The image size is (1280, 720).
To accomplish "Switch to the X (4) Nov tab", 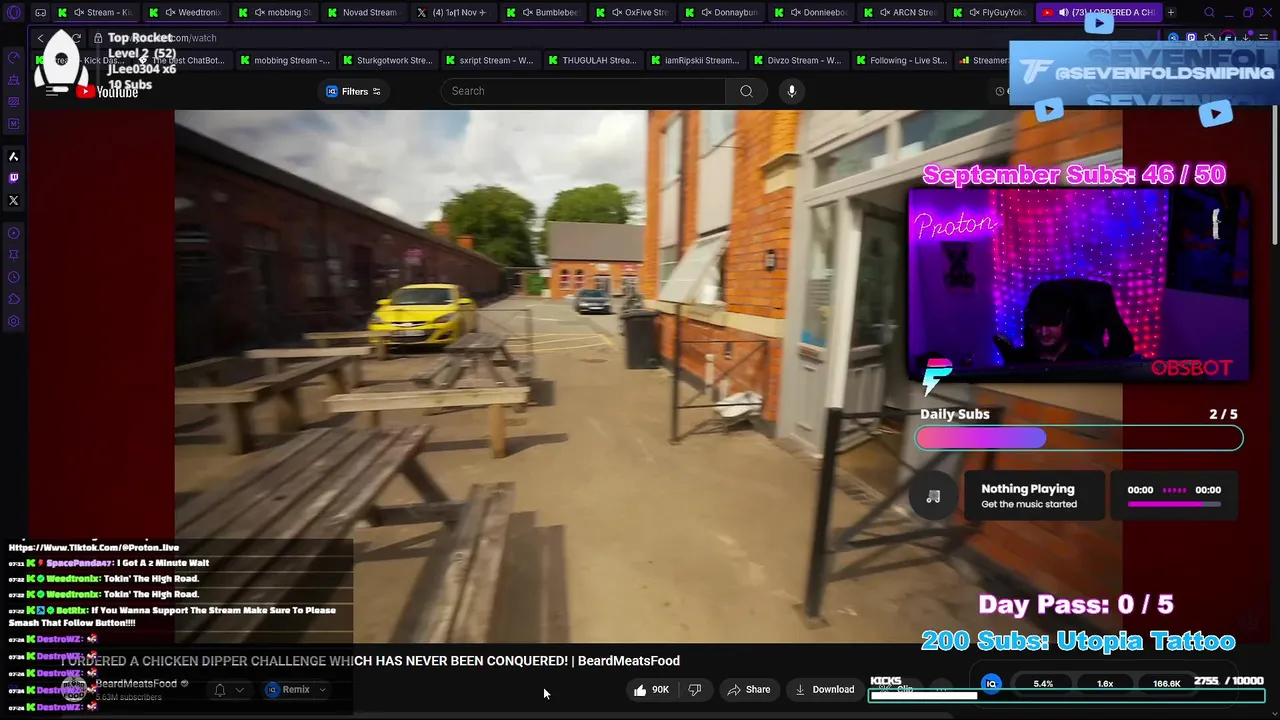I will [452, 13].
